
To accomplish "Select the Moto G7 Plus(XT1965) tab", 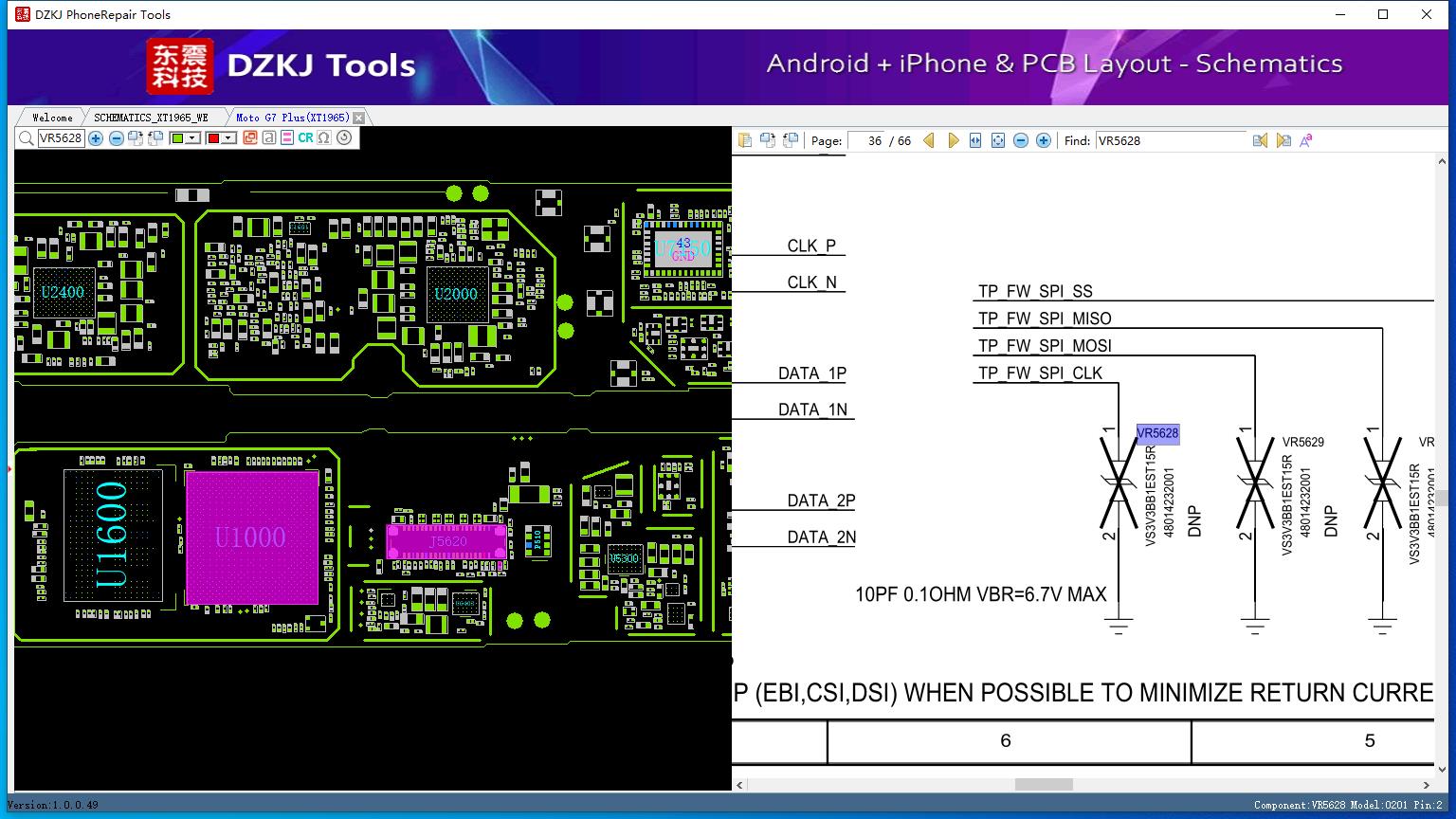I will (293, 118).
